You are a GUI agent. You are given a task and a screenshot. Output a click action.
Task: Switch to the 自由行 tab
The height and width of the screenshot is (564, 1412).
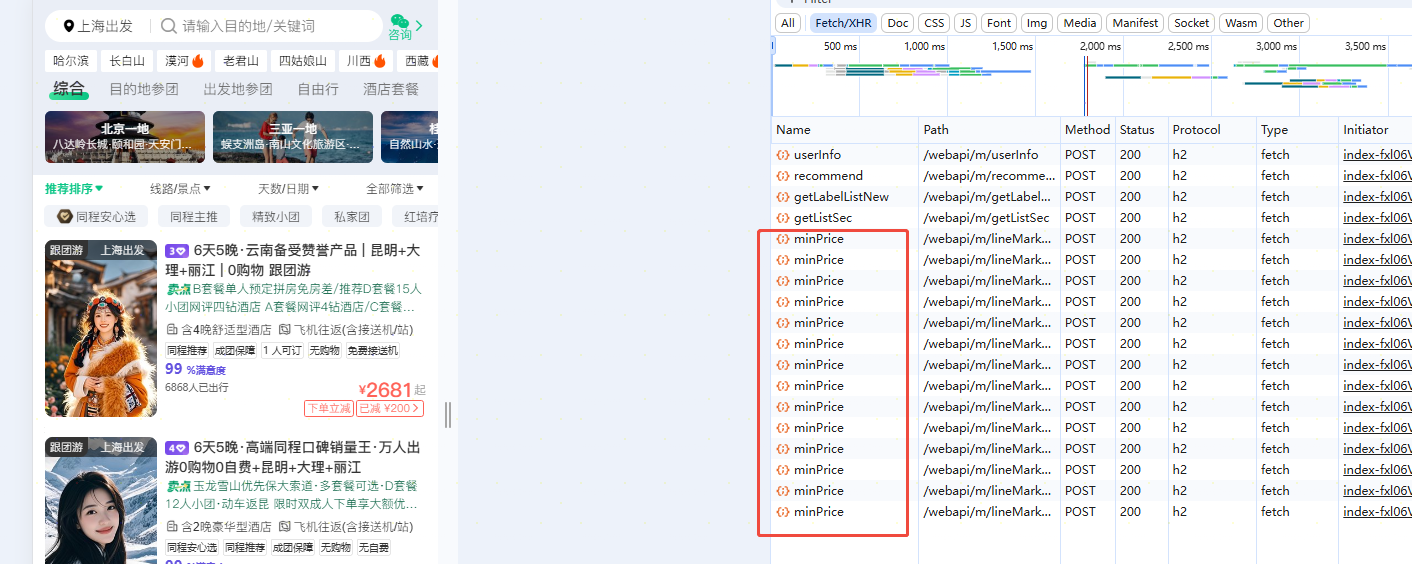[x=318, y=89]
